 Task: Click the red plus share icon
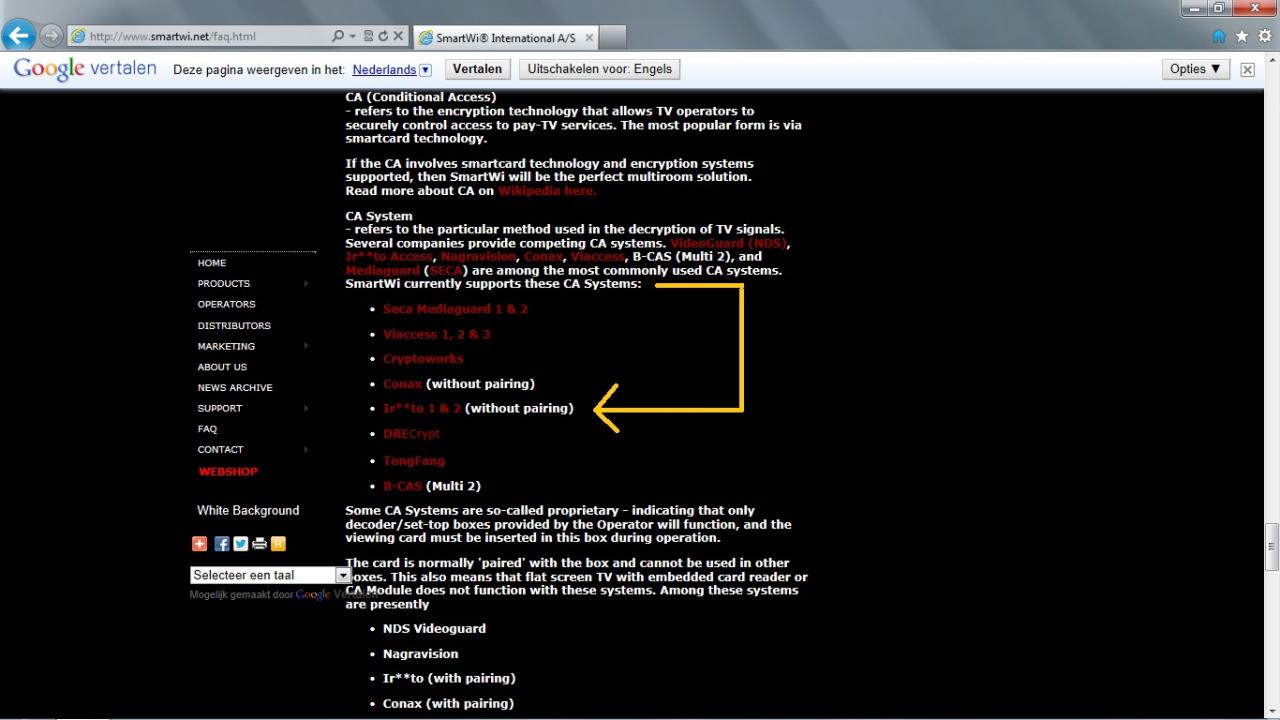(x=200, y=544)
